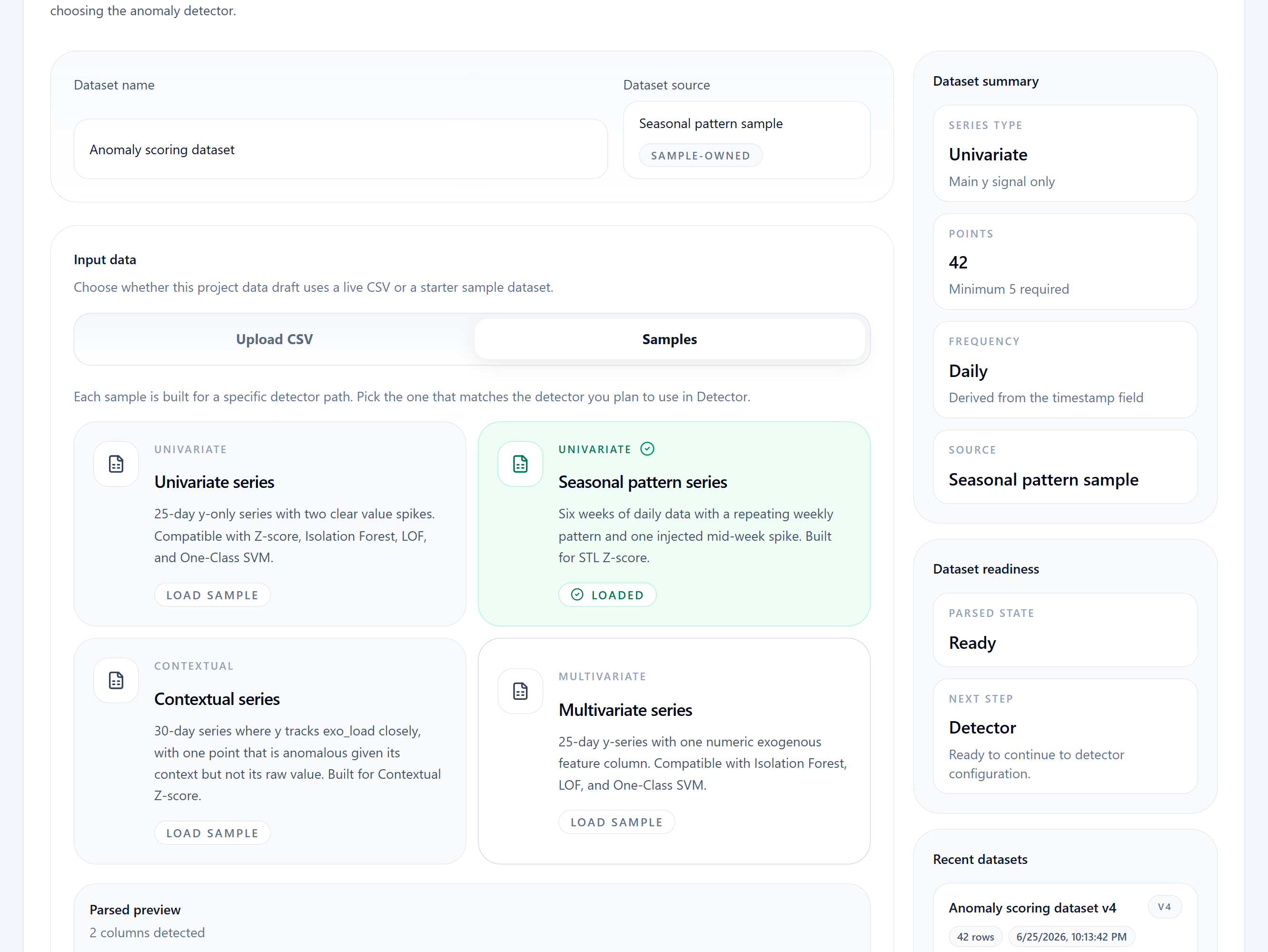Click the Contextual series file icon
The width and height of the screenshot is (1268, 952).
[x=116, y=680]
